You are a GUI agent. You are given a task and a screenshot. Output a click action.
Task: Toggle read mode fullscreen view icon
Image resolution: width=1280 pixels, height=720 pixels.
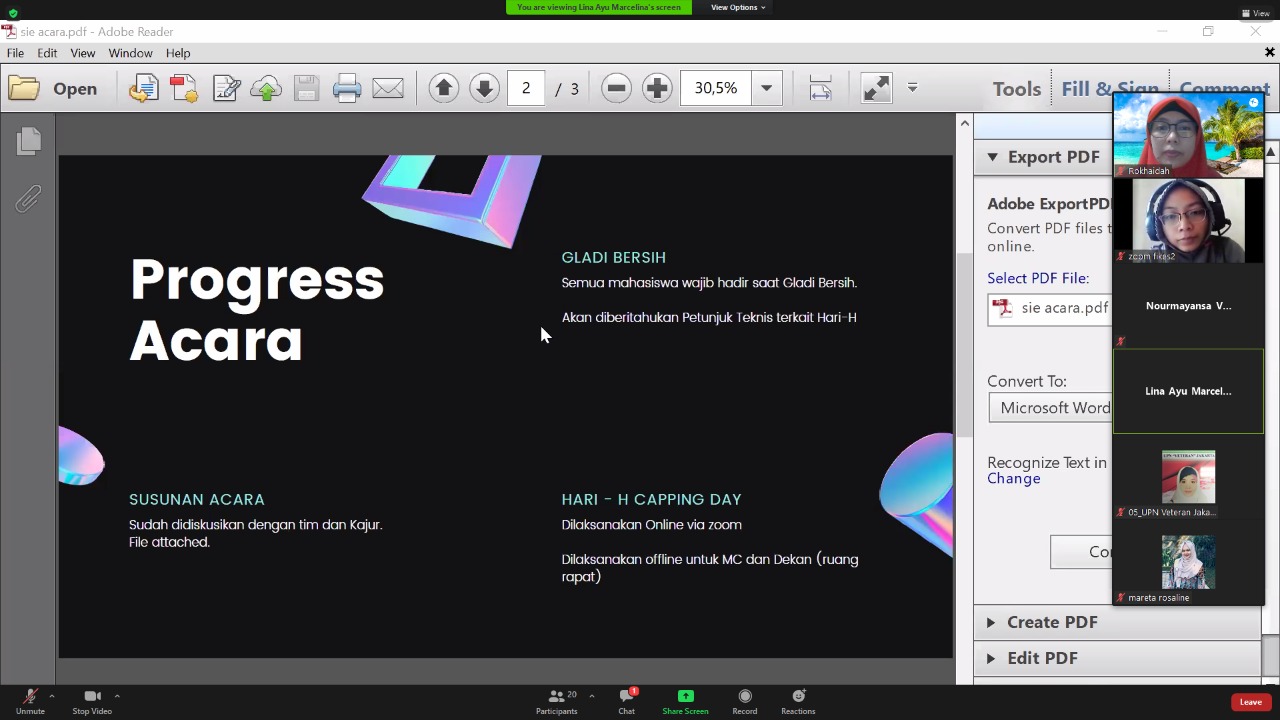(x=876, y=89)
